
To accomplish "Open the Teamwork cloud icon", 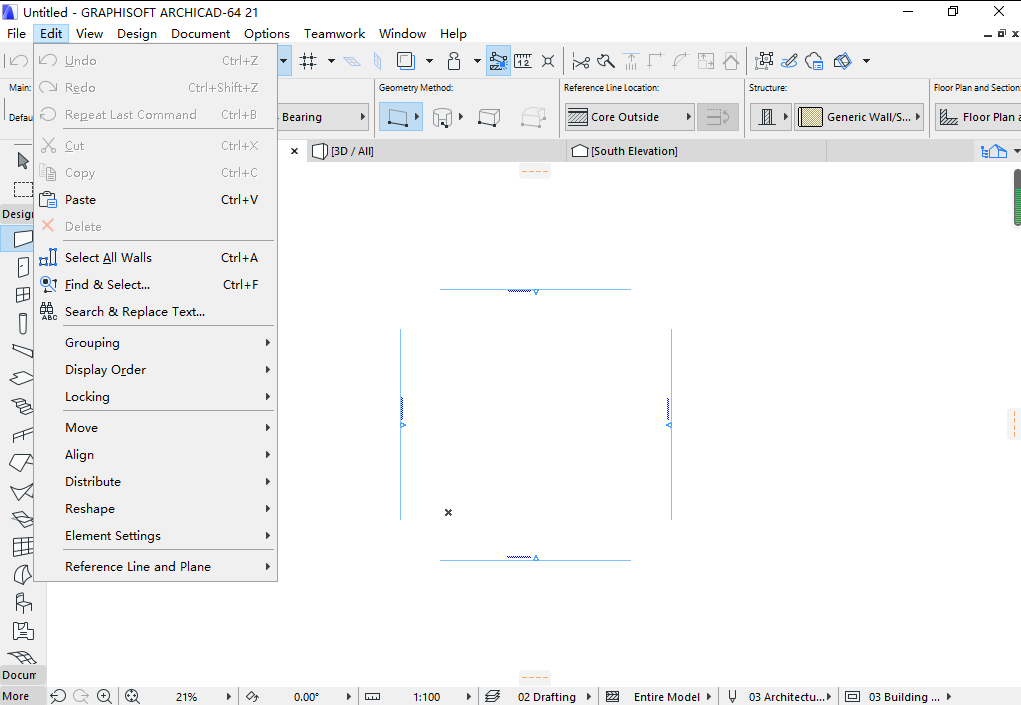I will [x=814, y=61].
